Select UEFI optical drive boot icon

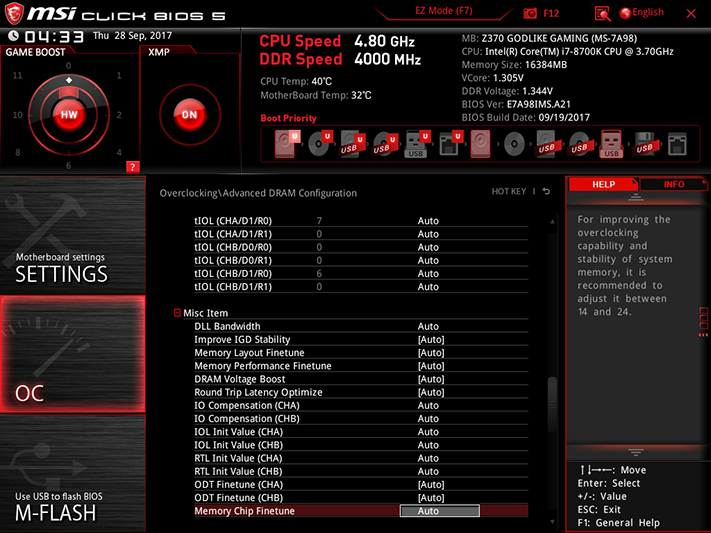coord(319,144)
